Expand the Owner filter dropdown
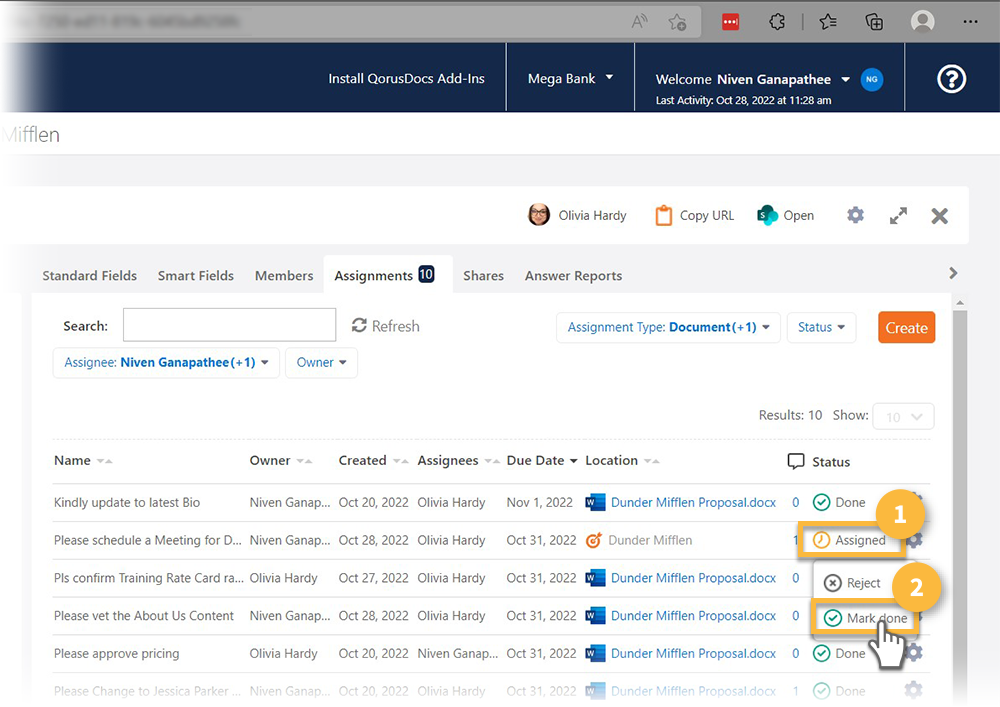The height and width of the screenshot is (707, 1000). pos(321,363)
